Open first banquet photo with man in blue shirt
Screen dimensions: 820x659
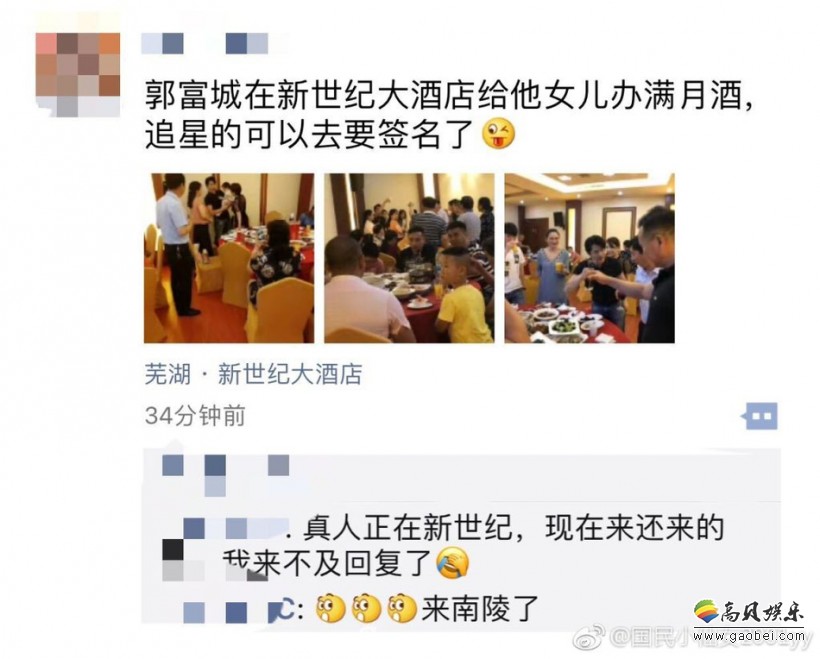(x=229, y=258)
